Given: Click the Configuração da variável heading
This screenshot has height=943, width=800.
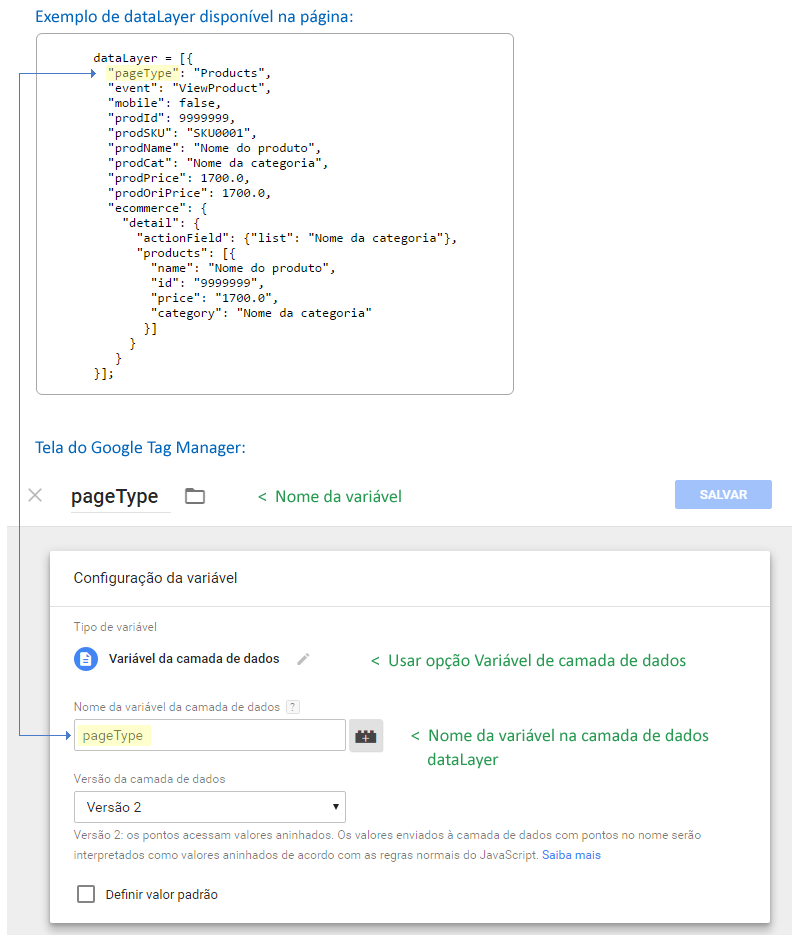Looking at the screenshot, I should pyautogui.click(x=155, y=578).
